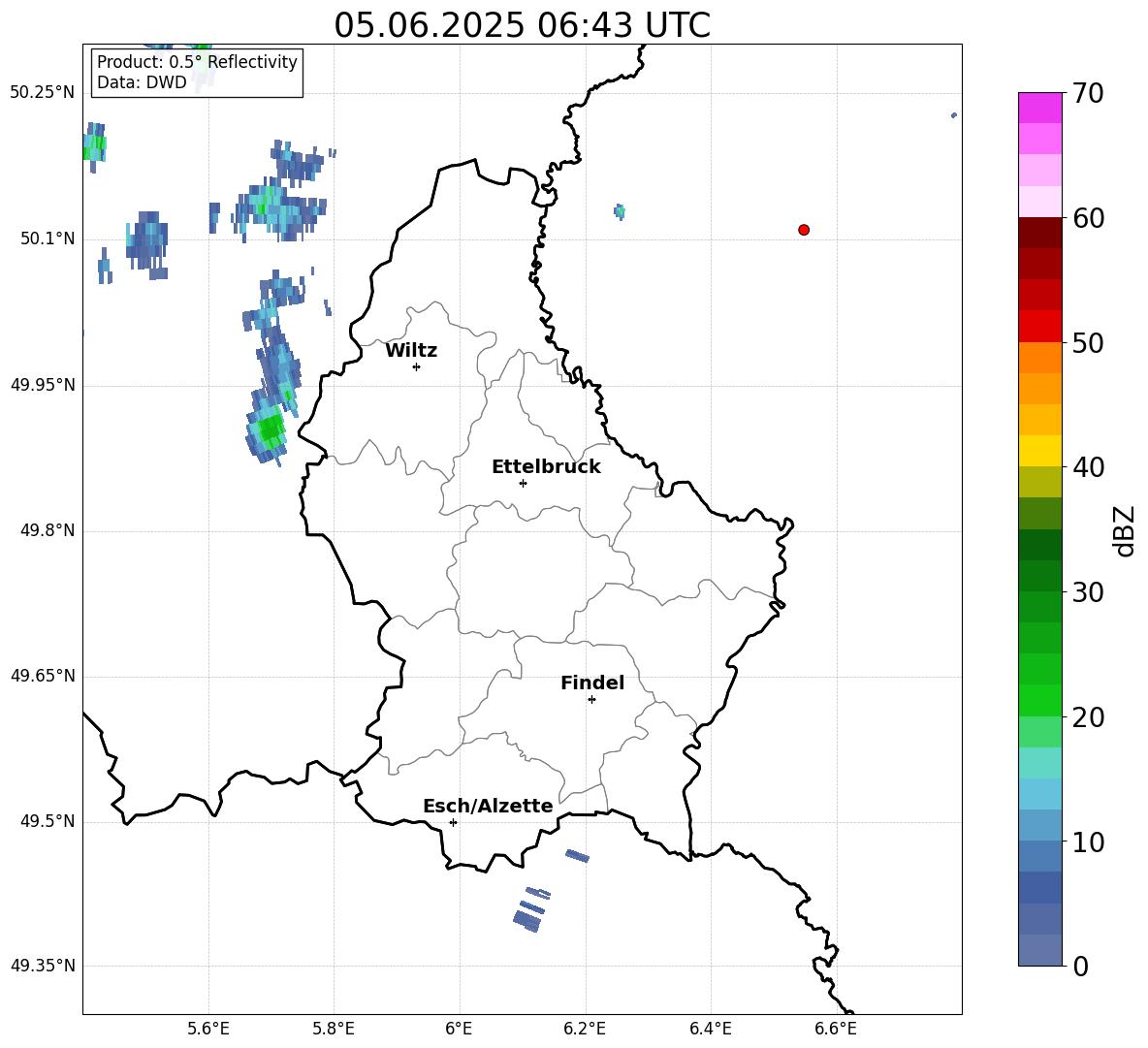Click the 50 label on the colorbar
The image size is (1148, 1048).
coord(1088,342)
